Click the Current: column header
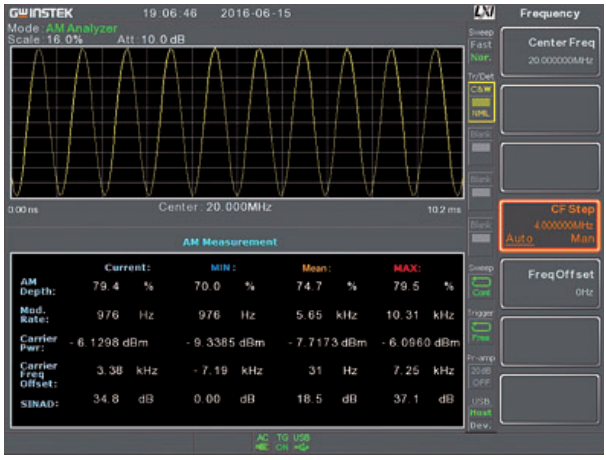The width and height of the screenshot is (606, 460). [128, 267]
